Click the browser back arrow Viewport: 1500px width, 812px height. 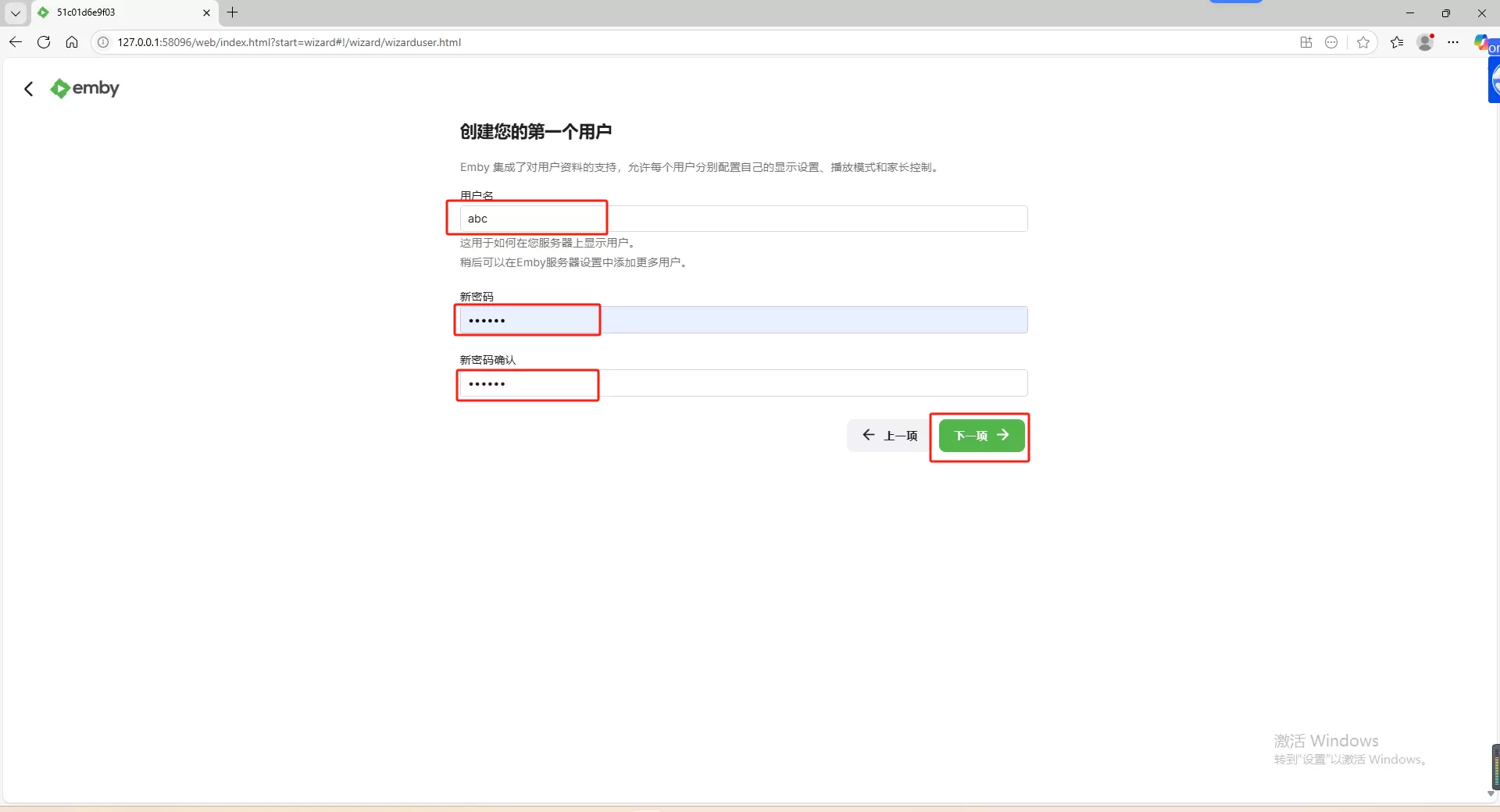tap(16, 42)
